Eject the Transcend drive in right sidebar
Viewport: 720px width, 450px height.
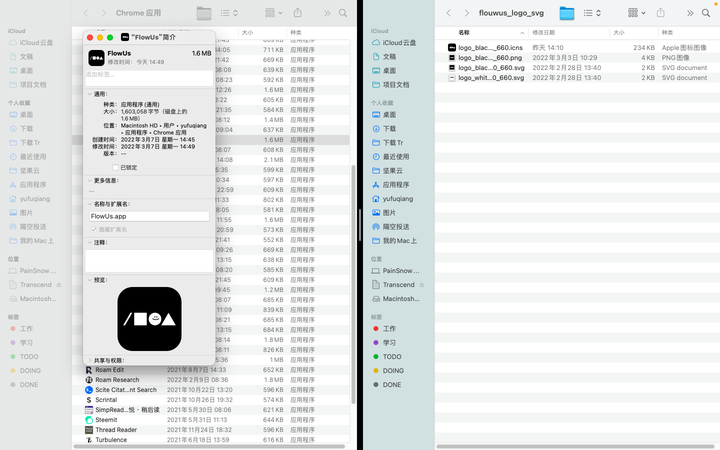coord(422,285)
